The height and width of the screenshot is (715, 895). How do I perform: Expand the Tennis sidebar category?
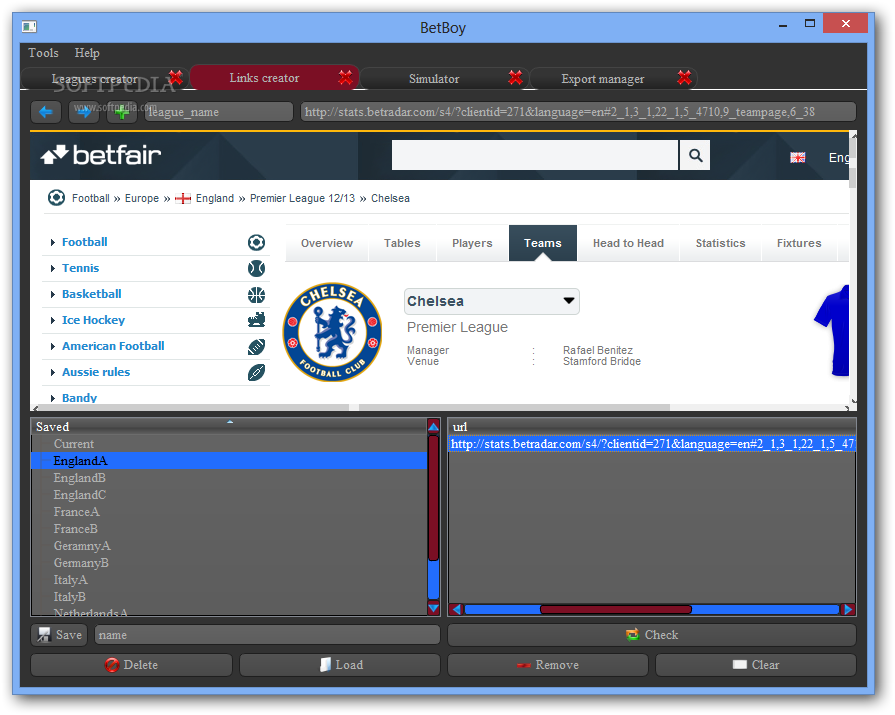53,268
